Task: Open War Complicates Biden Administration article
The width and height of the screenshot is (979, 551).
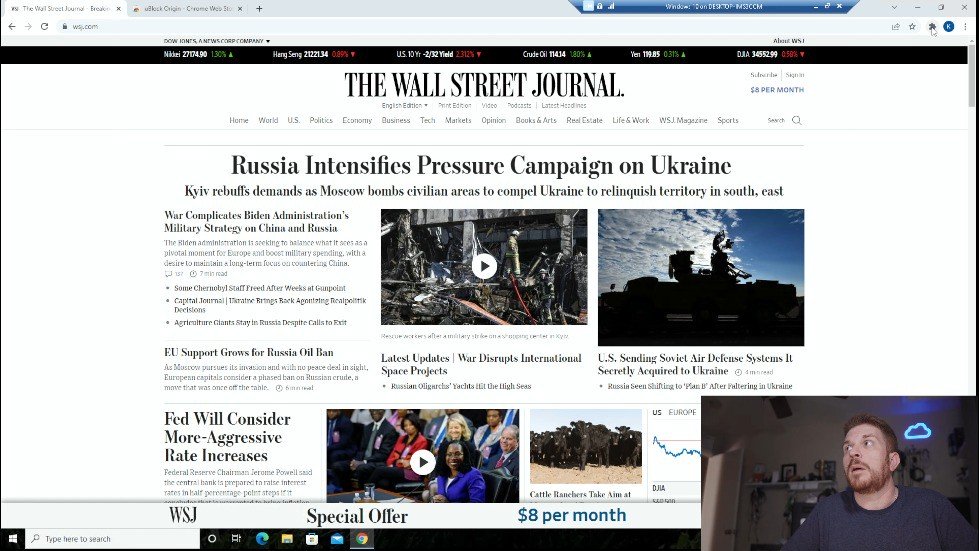Action: pos(257,222)
